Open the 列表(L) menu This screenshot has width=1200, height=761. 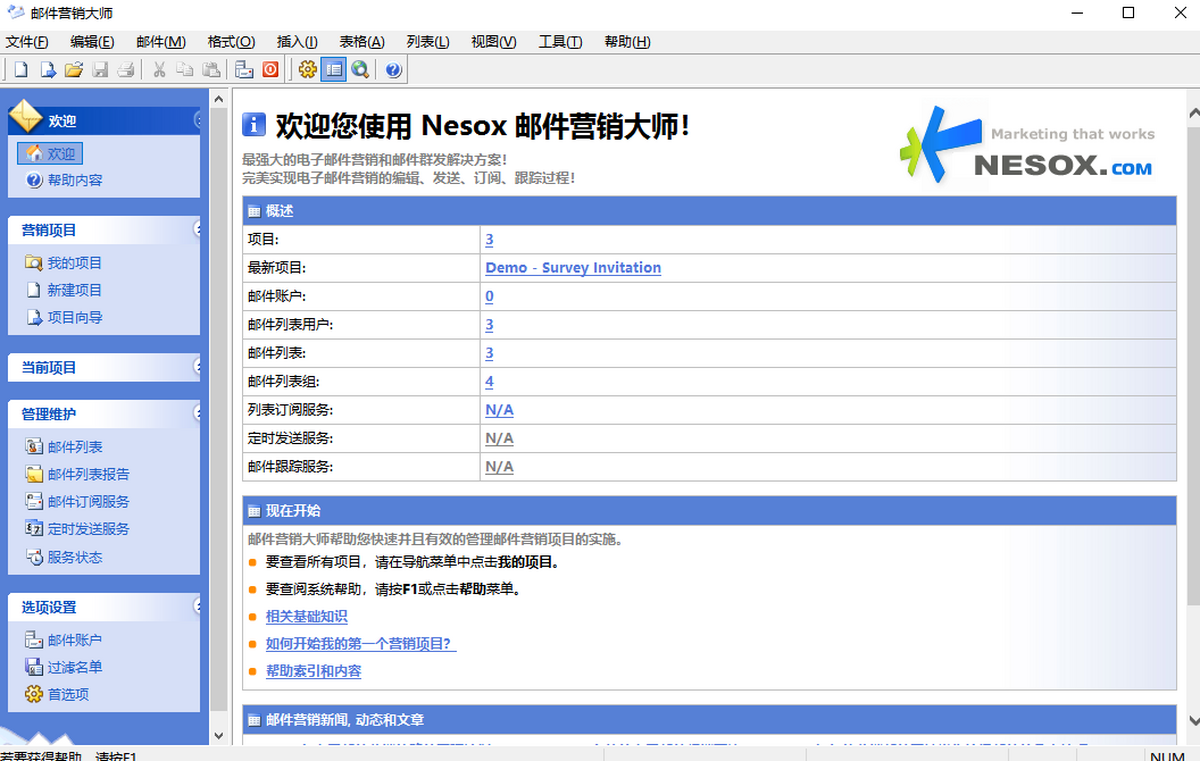pyautogui.click(x=428, y=42)
